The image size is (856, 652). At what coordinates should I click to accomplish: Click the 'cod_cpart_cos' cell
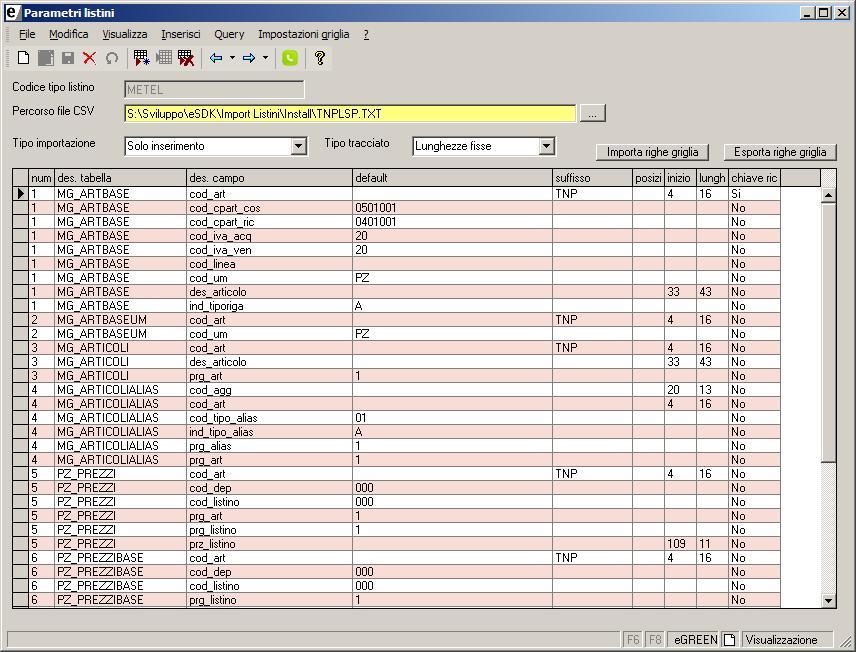click(269, 208)
